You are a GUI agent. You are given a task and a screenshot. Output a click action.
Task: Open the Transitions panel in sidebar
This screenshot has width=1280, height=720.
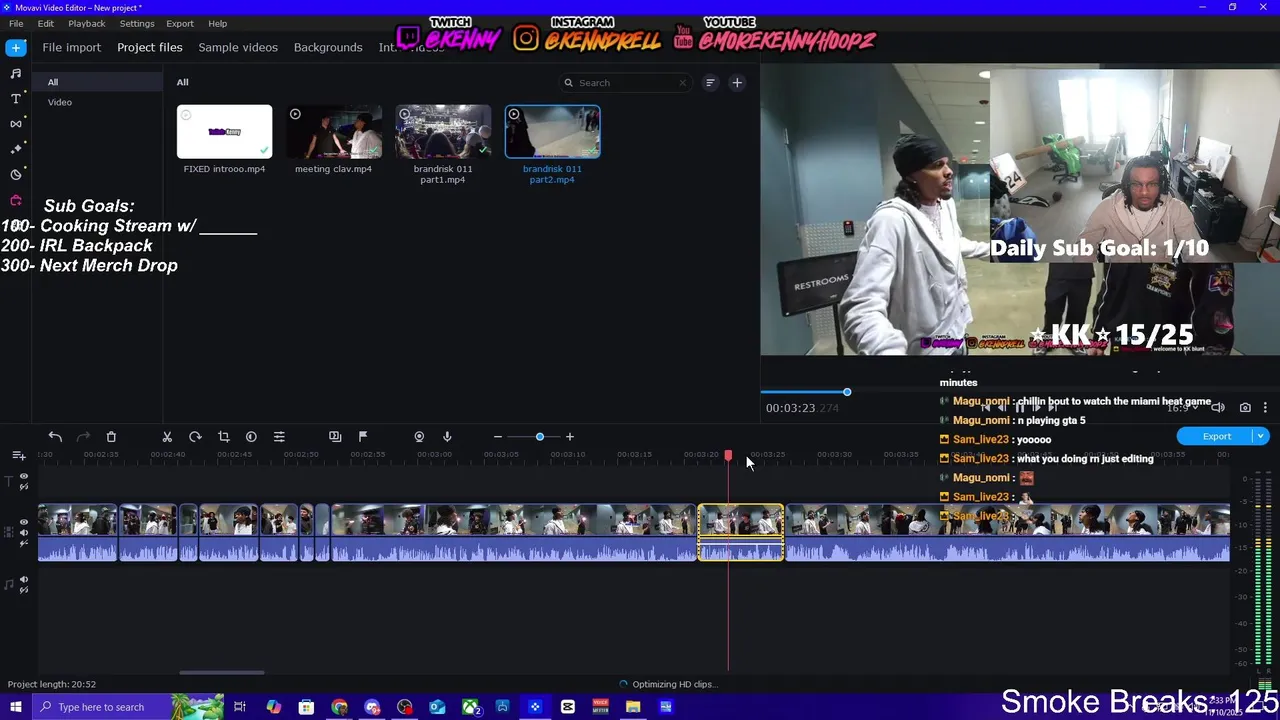tap(16, 124)
